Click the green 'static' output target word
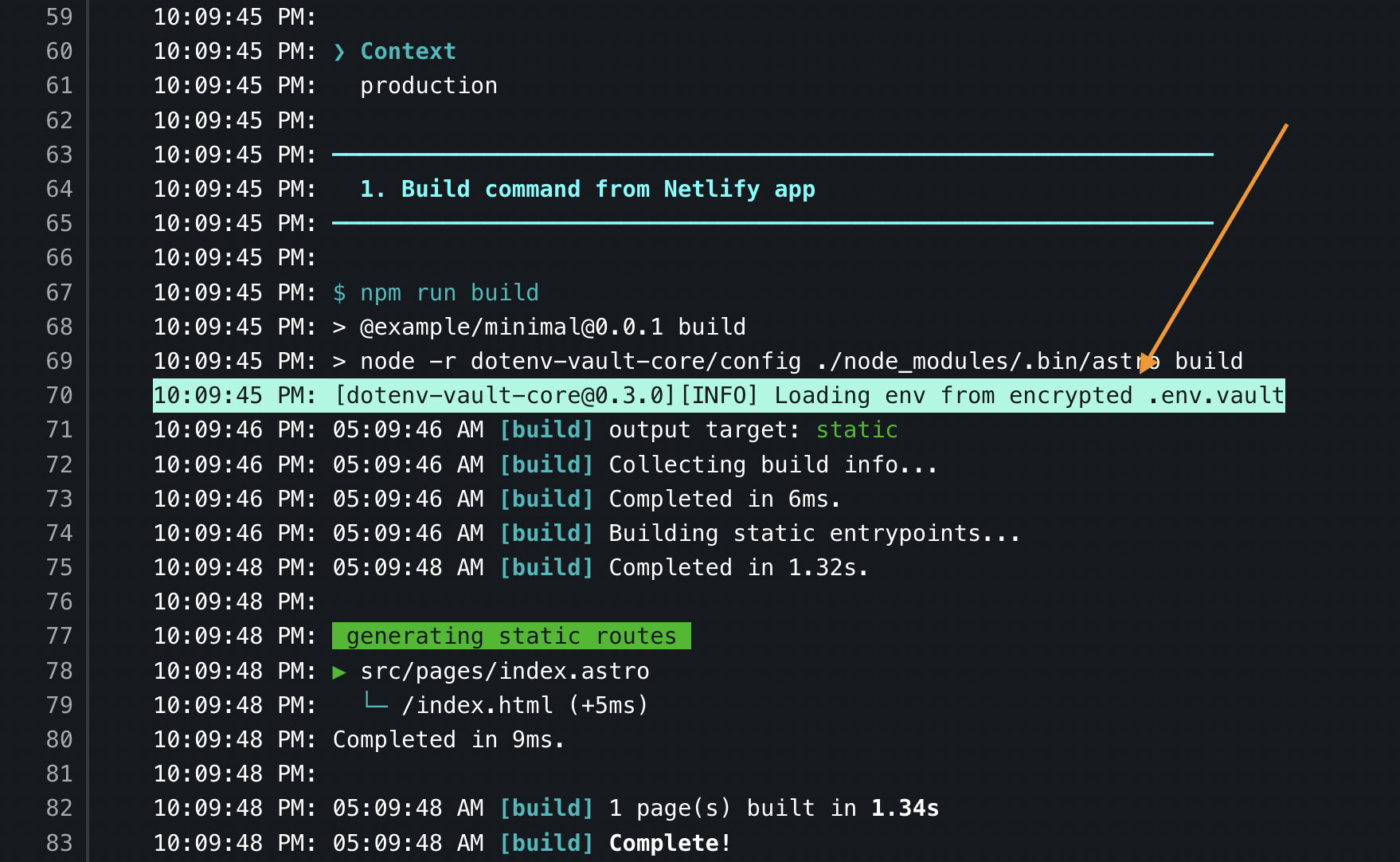The height and width of the screenshot is (862, 1400). coord(857,430)
